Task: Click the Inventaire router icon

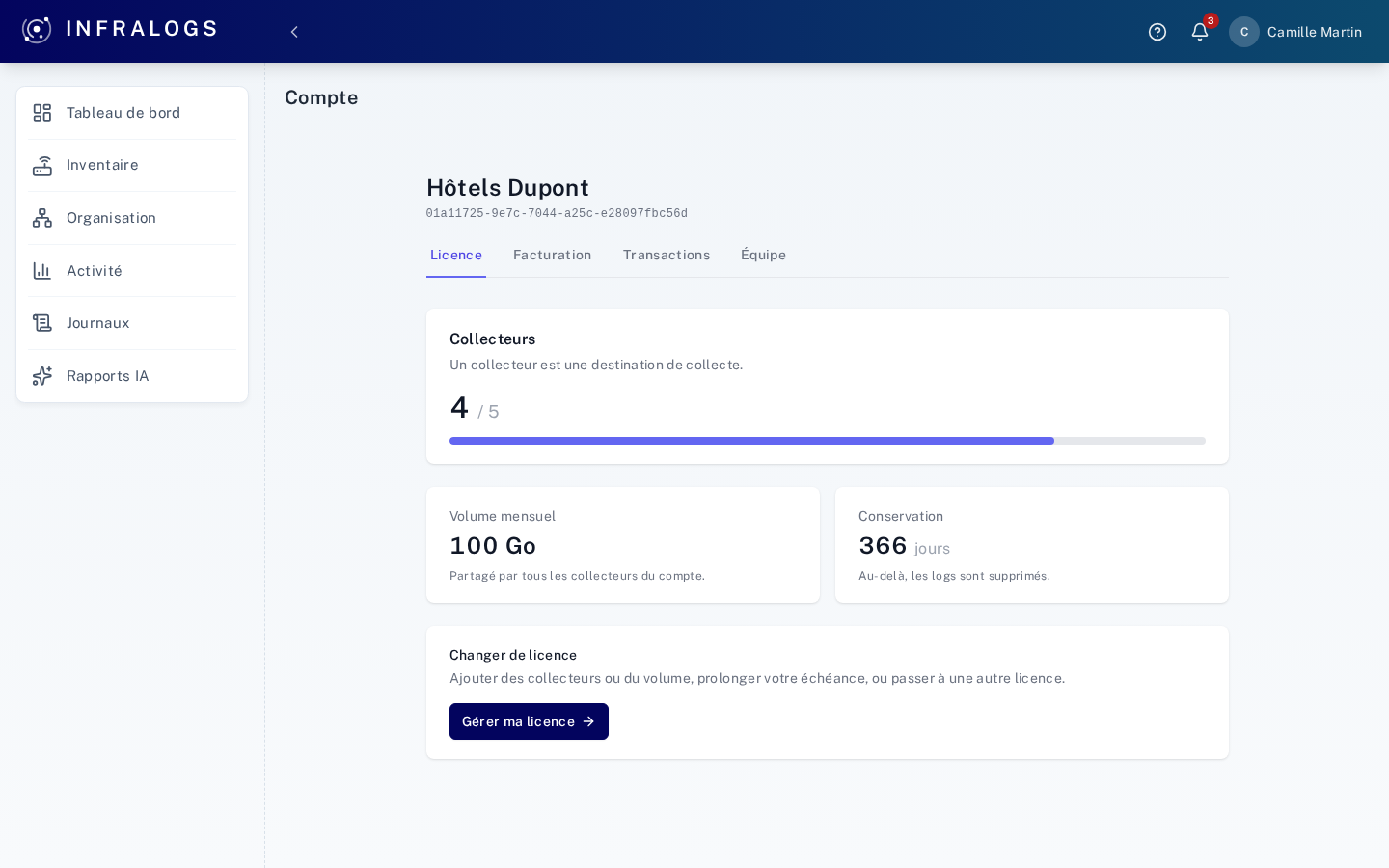Action: pos(42,166)
